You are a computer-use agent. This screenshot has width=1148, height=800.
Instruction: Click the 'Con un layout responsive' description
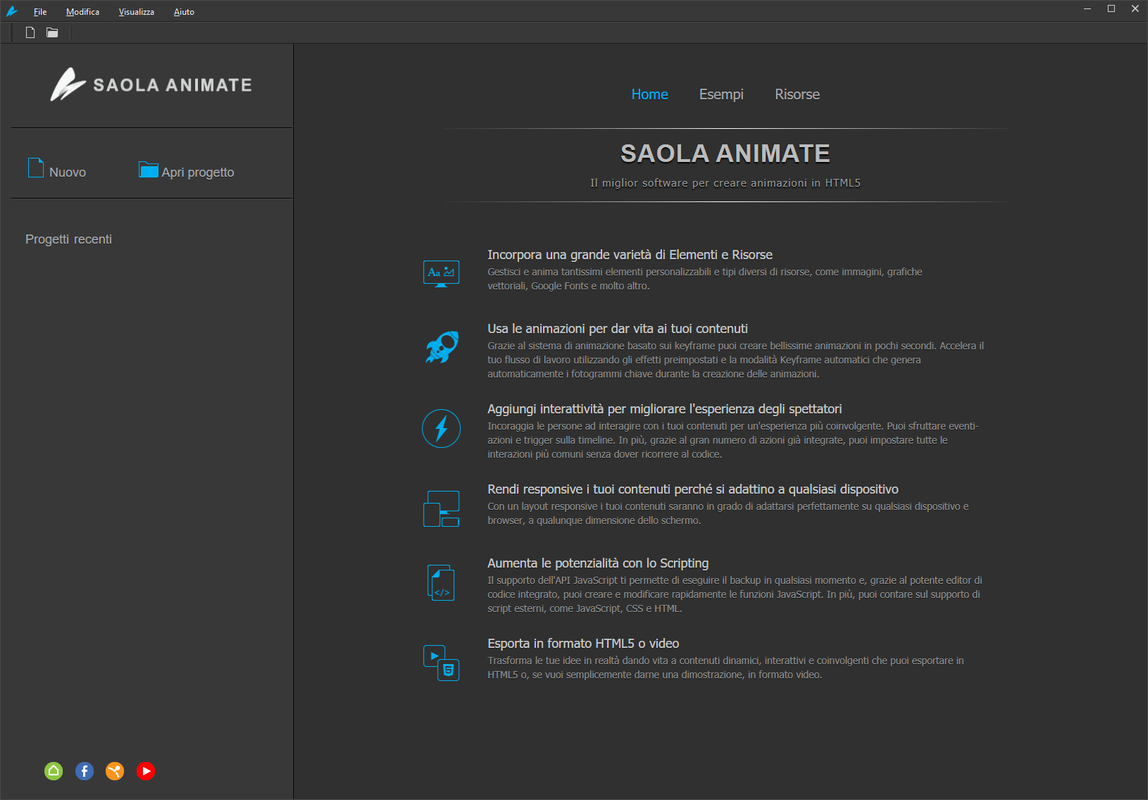[728, 513]
